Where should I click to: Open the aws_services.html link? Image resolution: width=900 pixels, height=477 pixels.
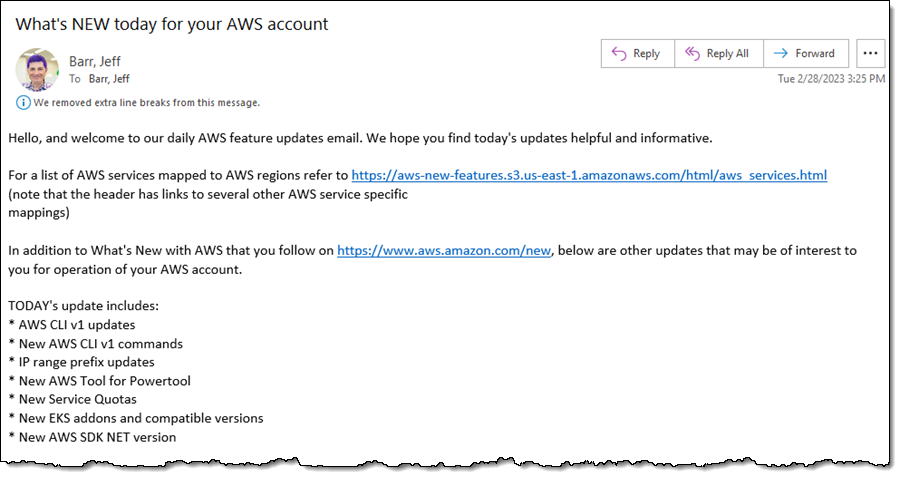click(589, 175)
